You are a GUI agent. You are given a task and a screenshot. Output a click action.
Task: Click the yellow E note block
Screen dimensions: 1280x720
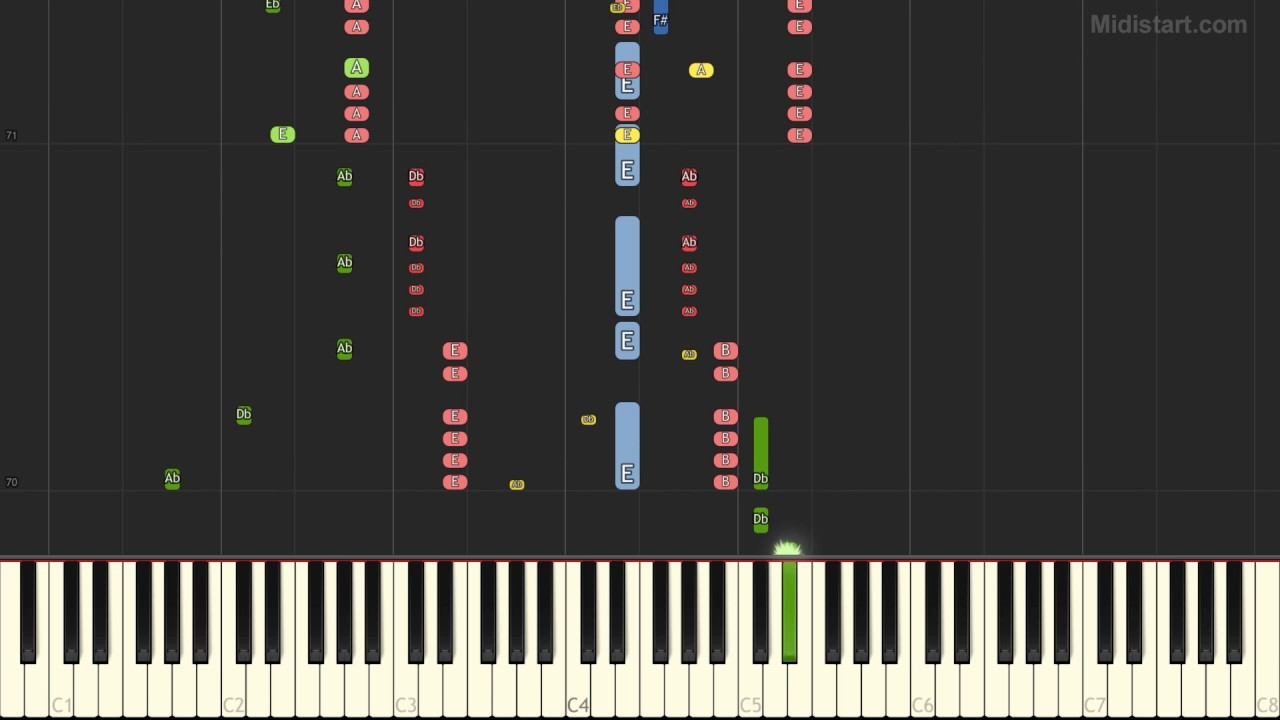(x=627, y=135)
